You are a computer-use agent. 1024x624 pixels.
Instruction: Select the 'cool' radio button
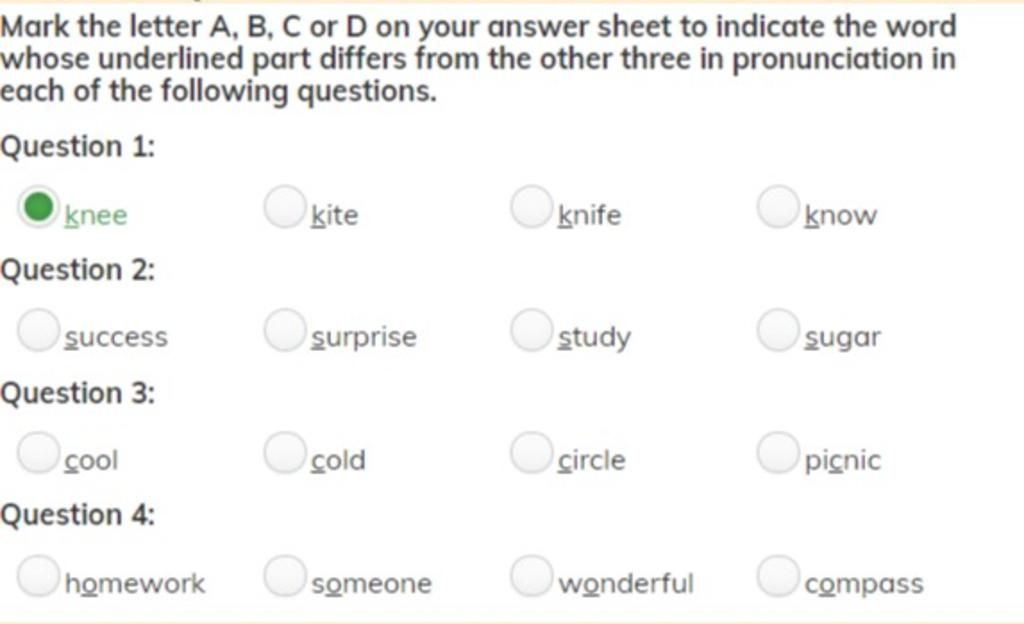(x=38, y=452)
